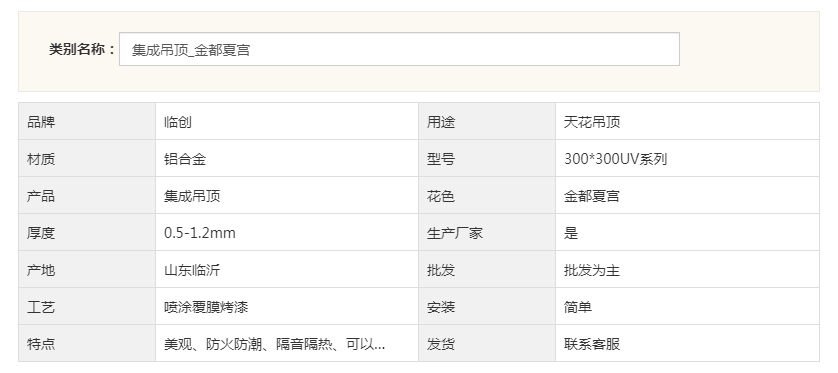Click the 铝合金 material value
Image resolution: width=838 pixels, height=373 pixels.
click(185, 159)
